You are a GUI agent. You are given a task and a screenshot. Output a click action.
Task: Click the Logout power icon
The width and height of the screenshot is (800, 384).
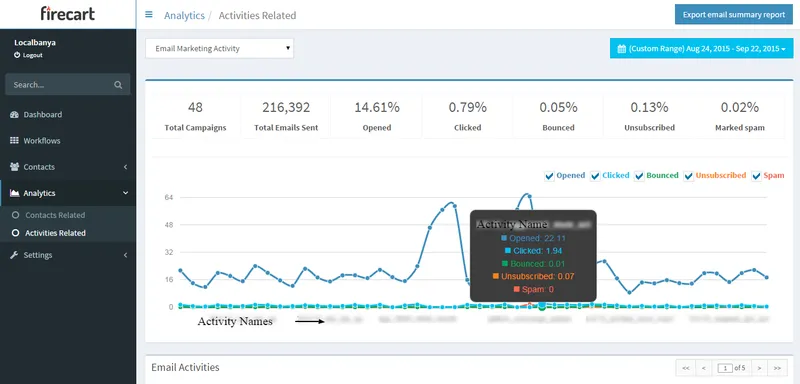[x=17, y=55]
